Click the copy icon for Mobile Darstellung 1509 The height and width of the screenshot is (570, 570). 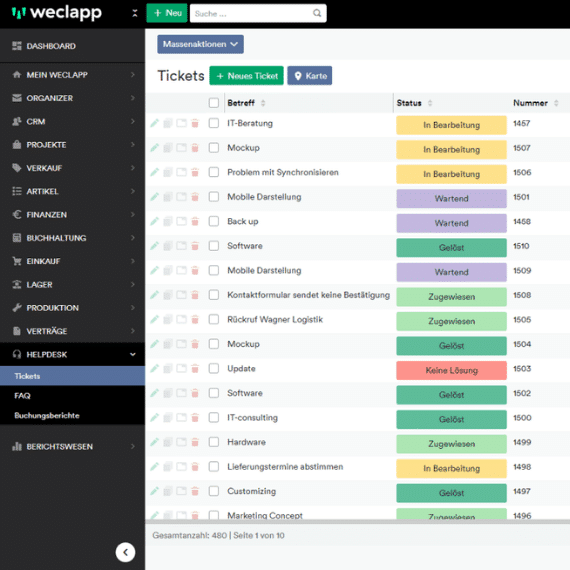coord(168,270)
